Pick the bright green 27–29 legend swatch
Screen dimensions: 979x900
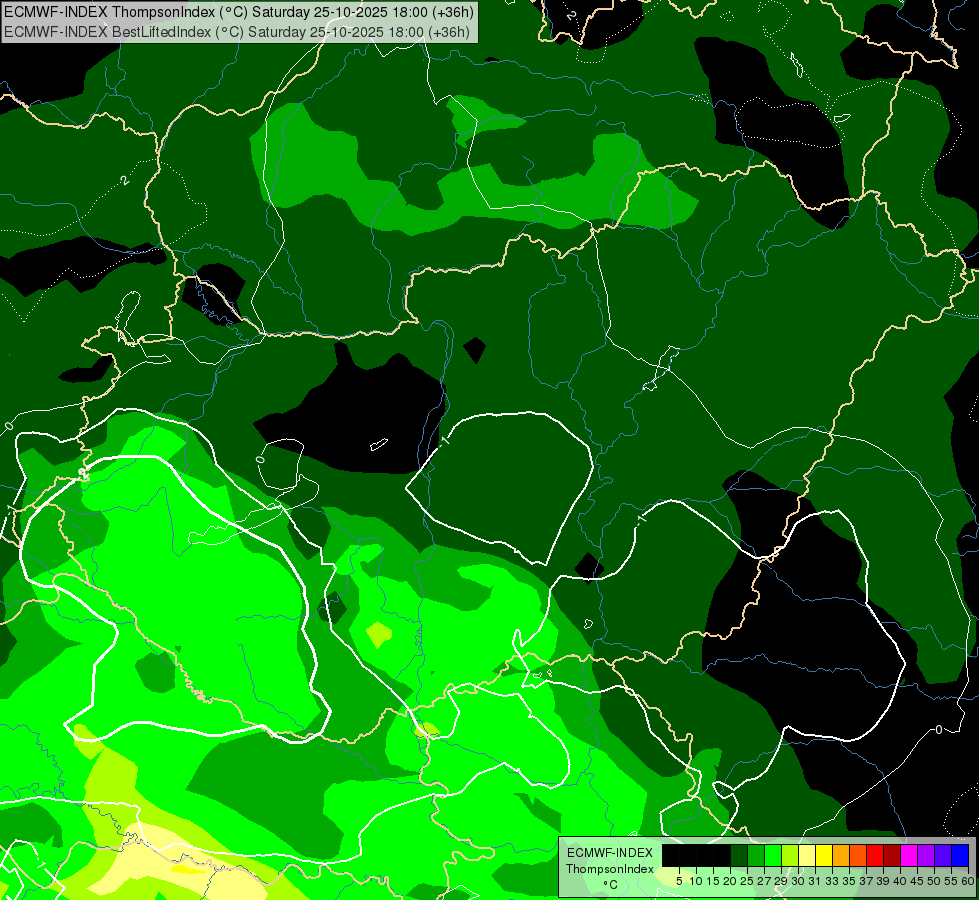(x=773, y=855)
